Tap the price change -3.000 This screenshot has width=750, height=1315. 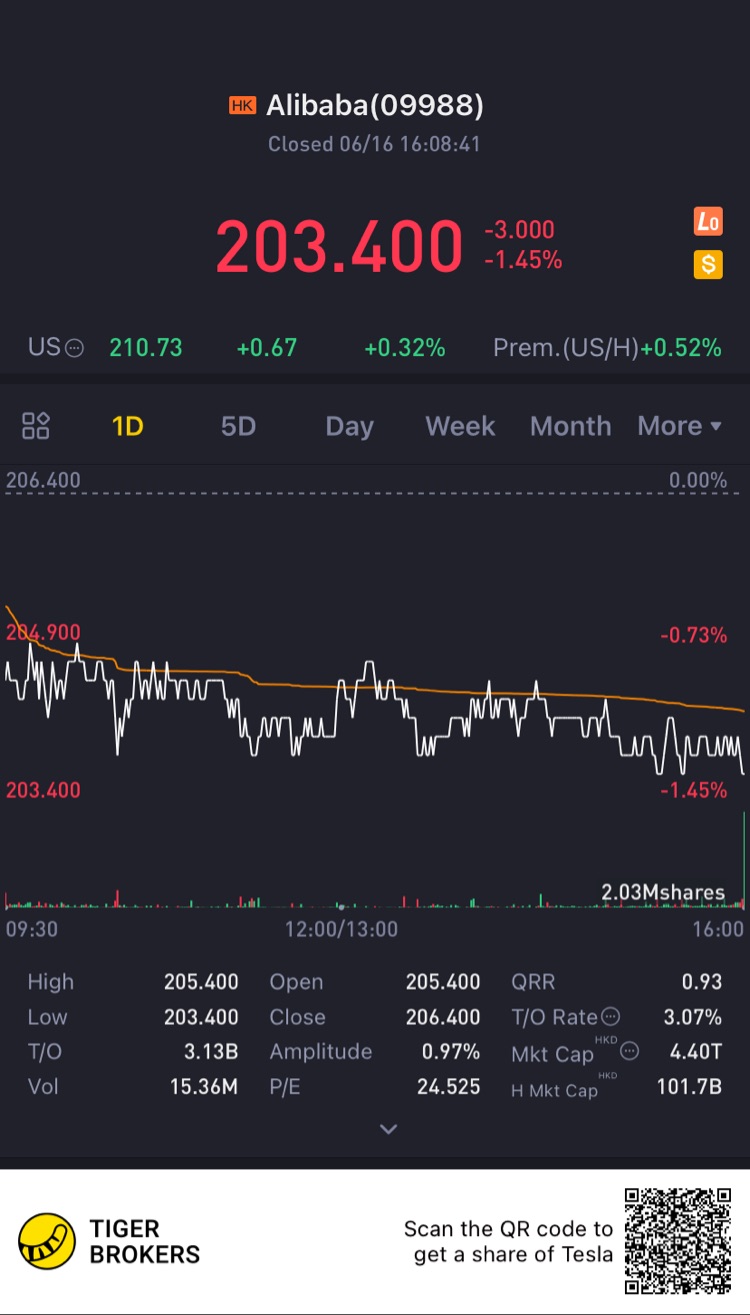tap(519, 230)
